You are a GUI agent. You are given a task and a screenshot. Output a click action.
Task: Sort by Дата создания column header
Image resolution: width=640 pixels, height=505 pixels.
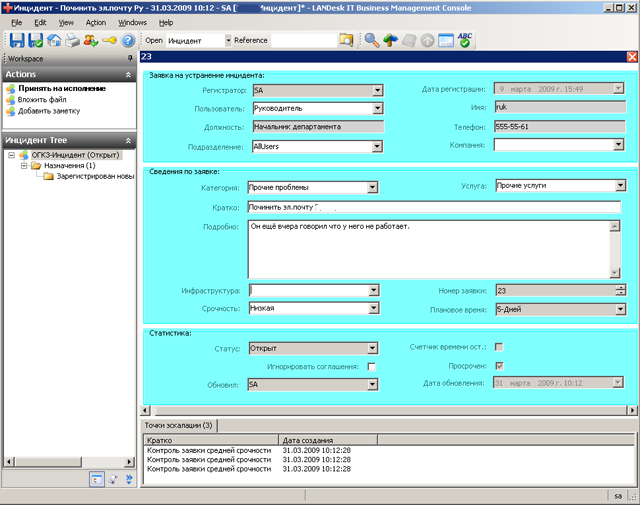(x=328, y=440)
